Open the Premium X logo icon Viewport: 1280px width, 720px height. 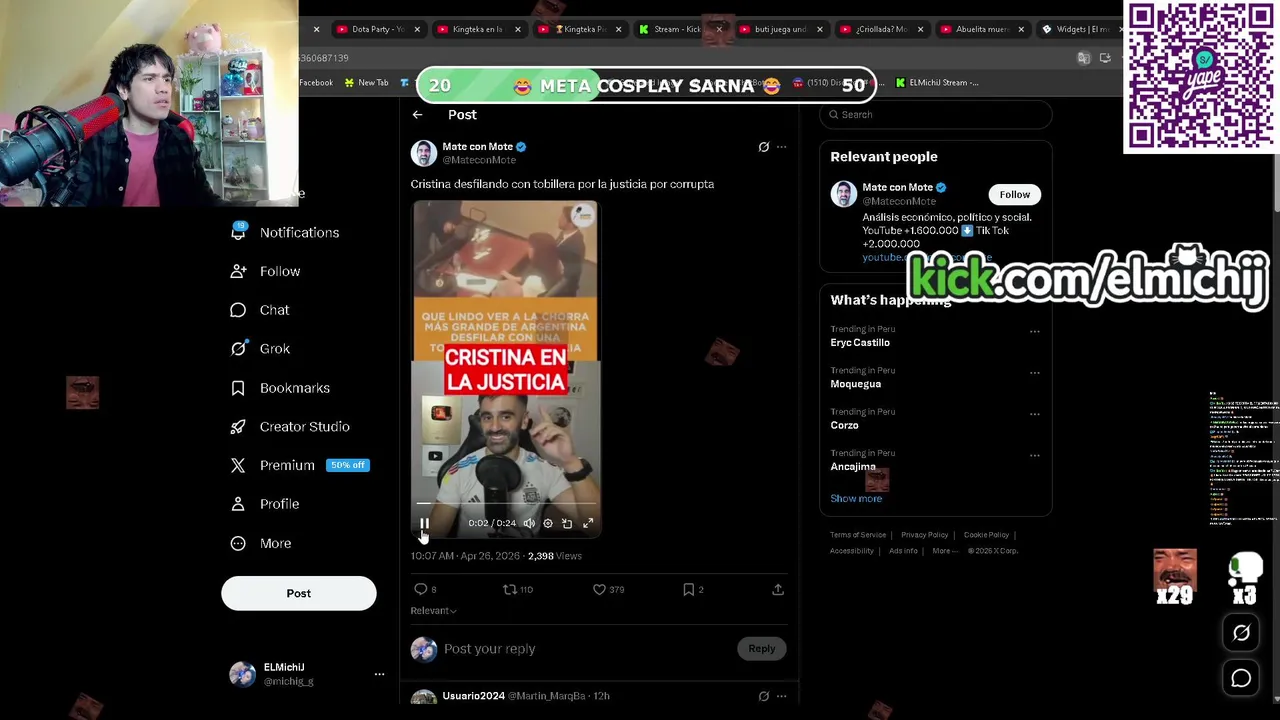238,465
